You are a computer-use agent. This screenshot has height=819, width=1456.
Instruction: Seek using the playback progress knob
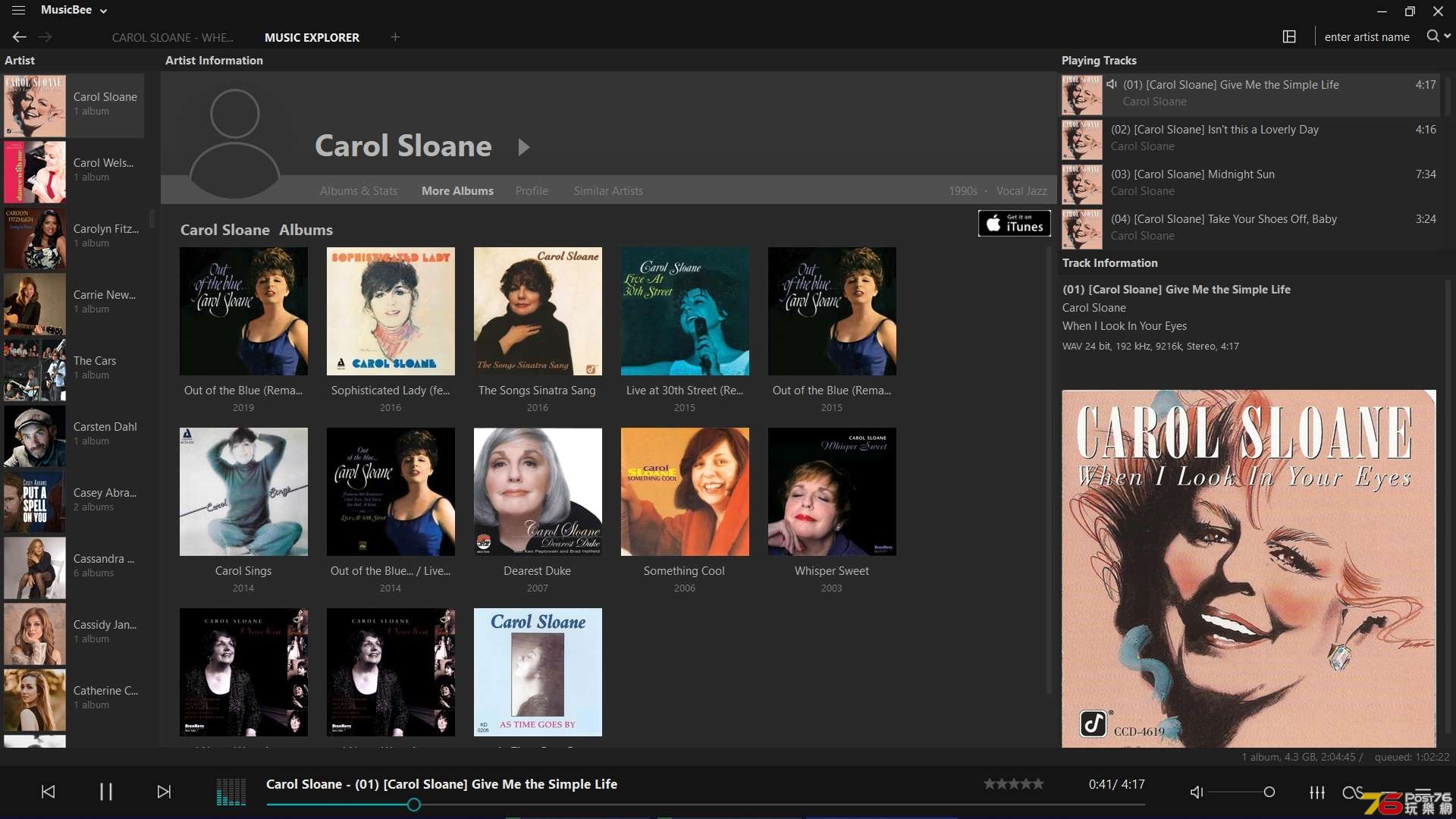[x=413, y=805]
